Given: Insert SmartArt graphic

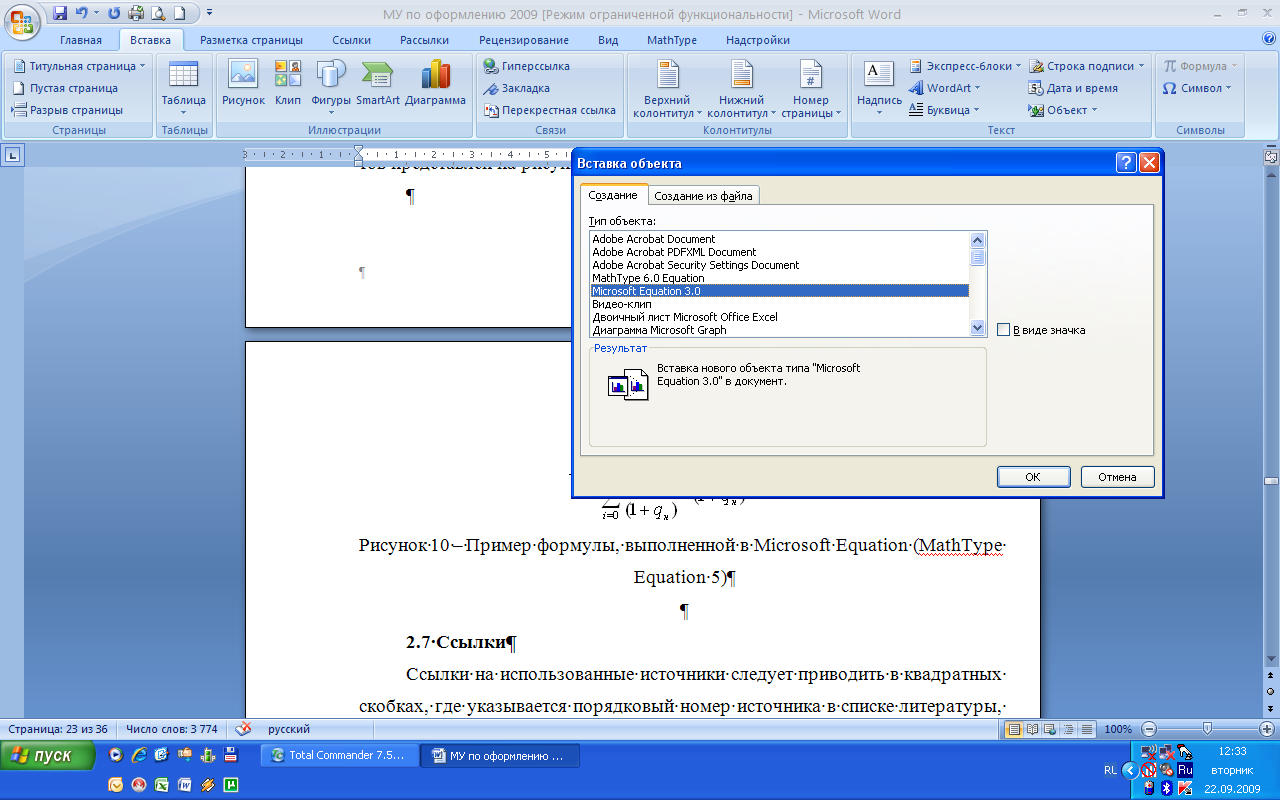Looking at the screenshot, I should pos(378,83).
